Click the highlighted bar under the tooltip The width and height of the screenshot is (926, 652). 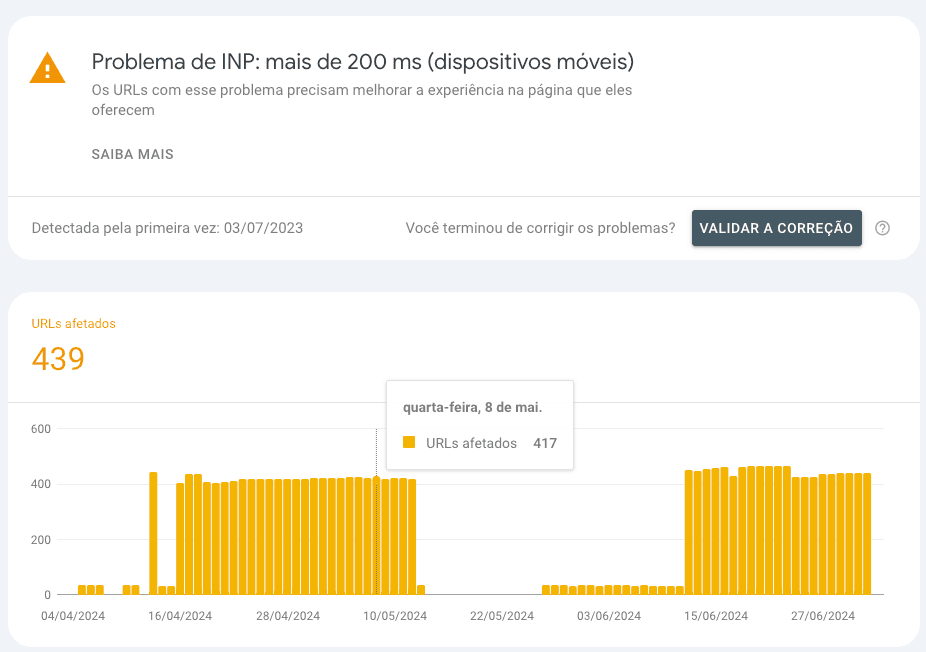tap(376, 535)
